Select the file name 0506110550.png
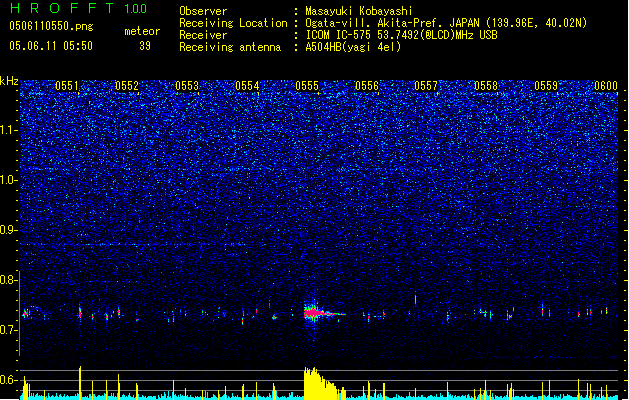629x400 pixels. 51,26
